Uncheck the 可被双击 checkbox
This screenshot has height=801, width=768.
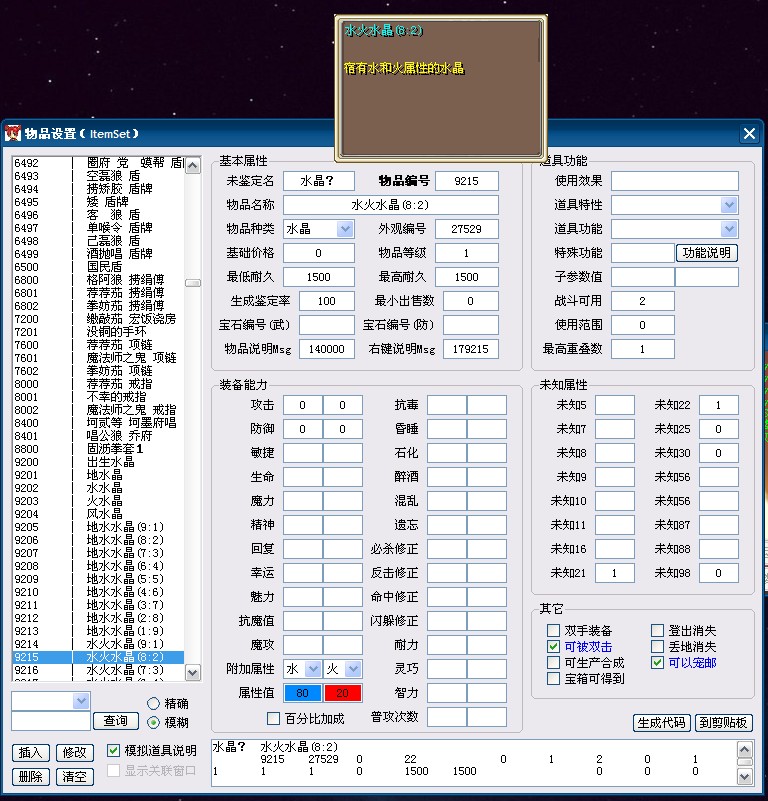(x=554, y=647)
